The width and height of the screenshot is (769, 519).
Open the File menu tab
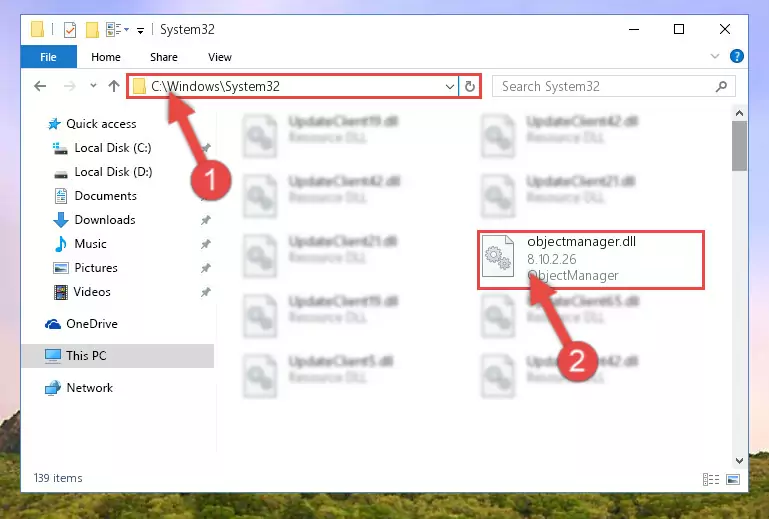point(49,57)
